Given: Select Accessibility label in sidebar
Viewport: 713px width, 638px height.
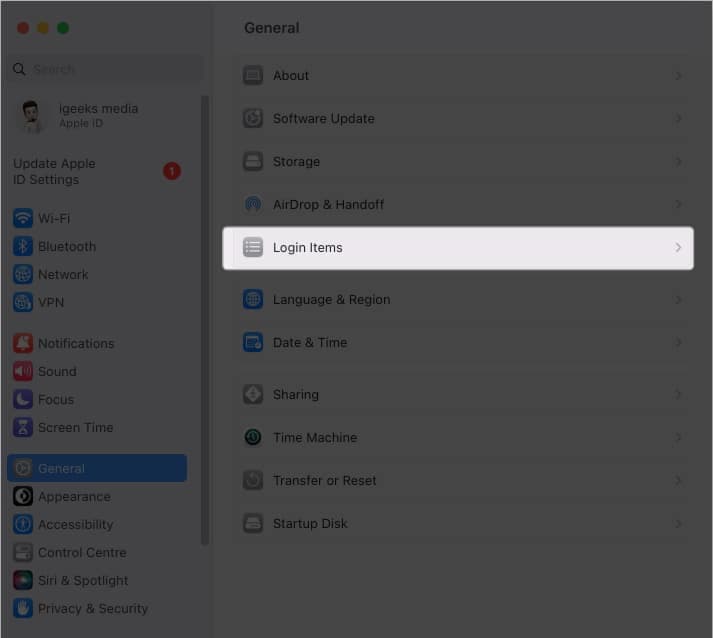Looking at the screenshot, I should point(75,524).
